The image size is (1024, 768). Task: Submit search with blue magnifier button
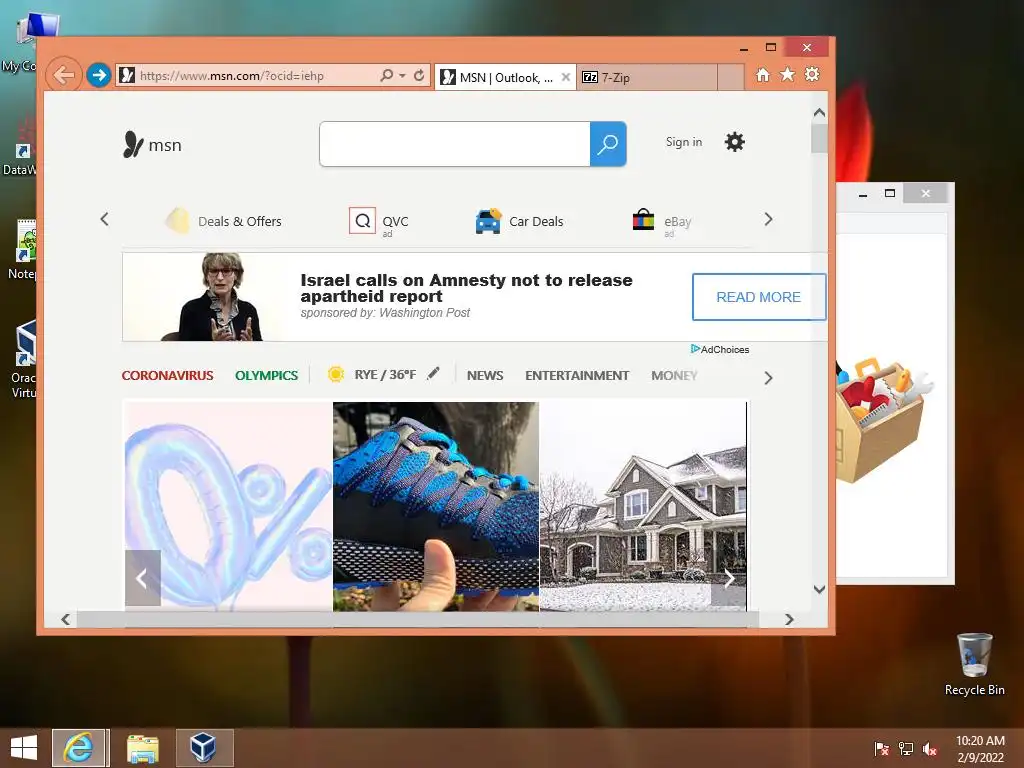(608, 144)
